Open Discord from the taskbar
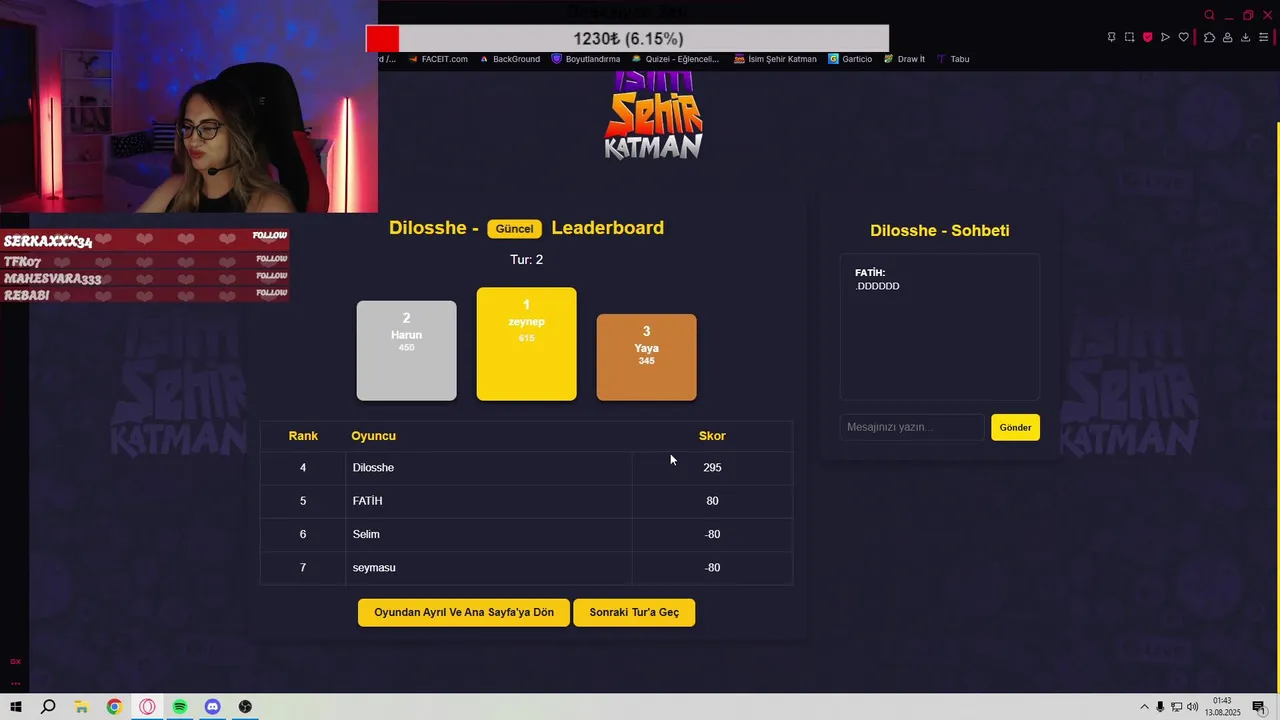Viewport: 1280px width, 720px height. (x=212, y=707)
